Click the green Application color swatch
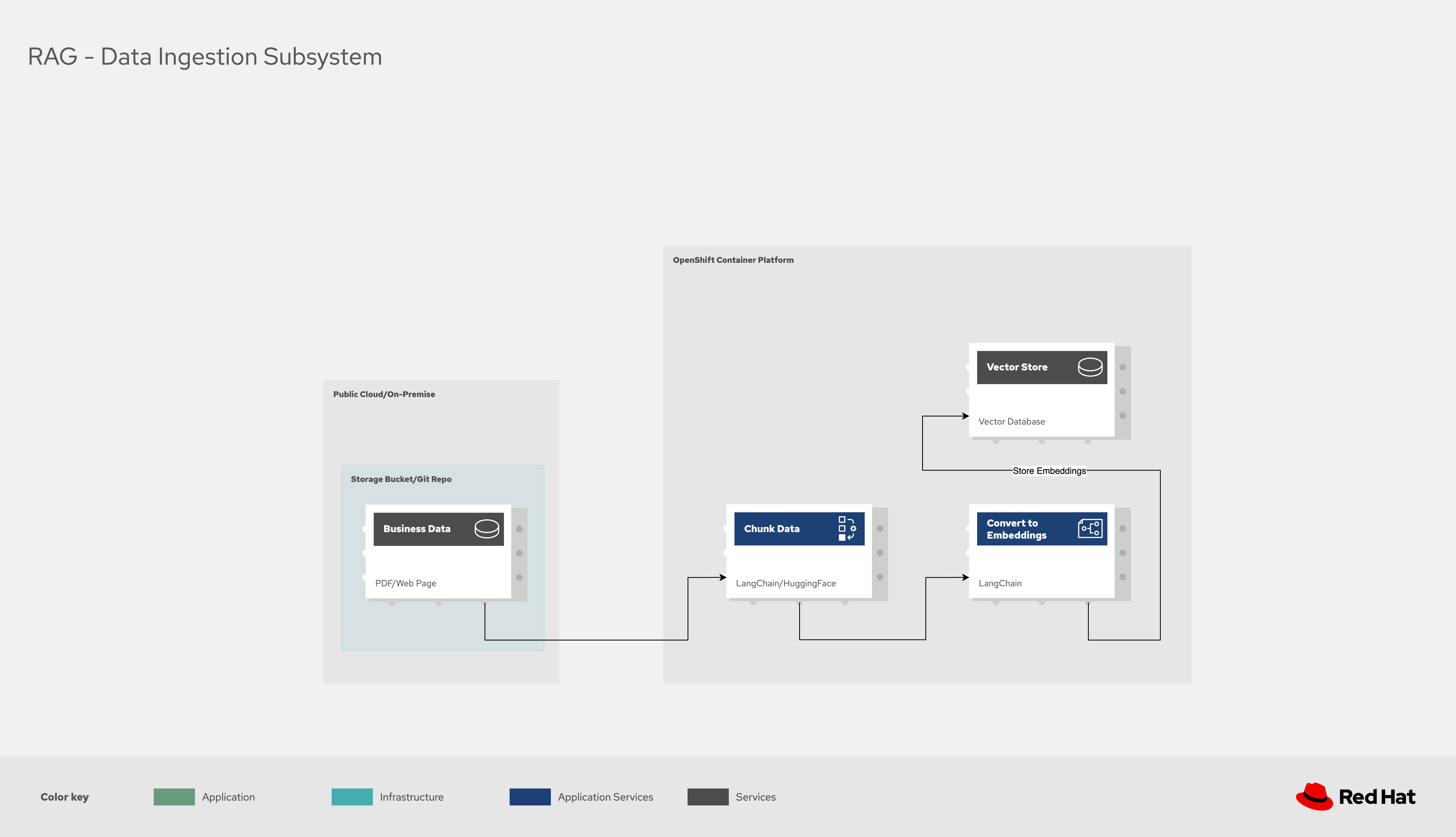The width and height of the screenshot is (1456, 837). tap(174, 797)
